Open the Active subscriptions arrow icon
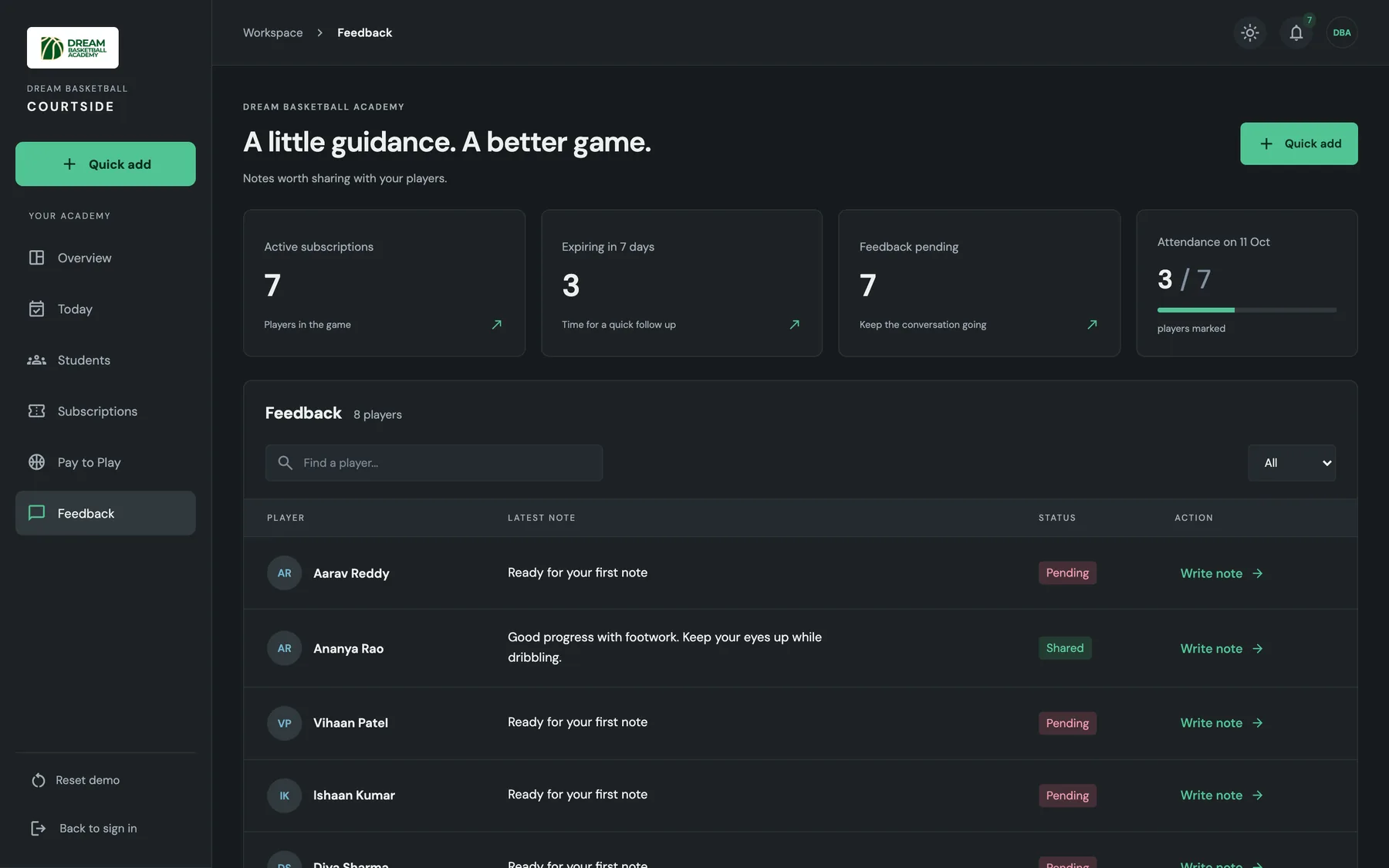Screen dimensions: 1389x868 tap(497, 325)
